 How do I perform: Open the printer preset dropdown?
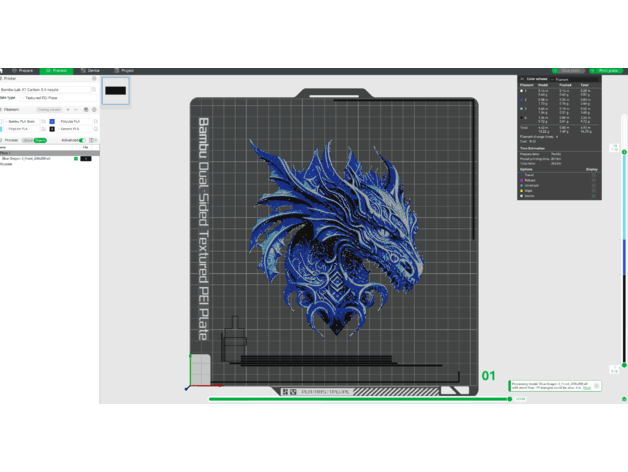click(45, 89)
